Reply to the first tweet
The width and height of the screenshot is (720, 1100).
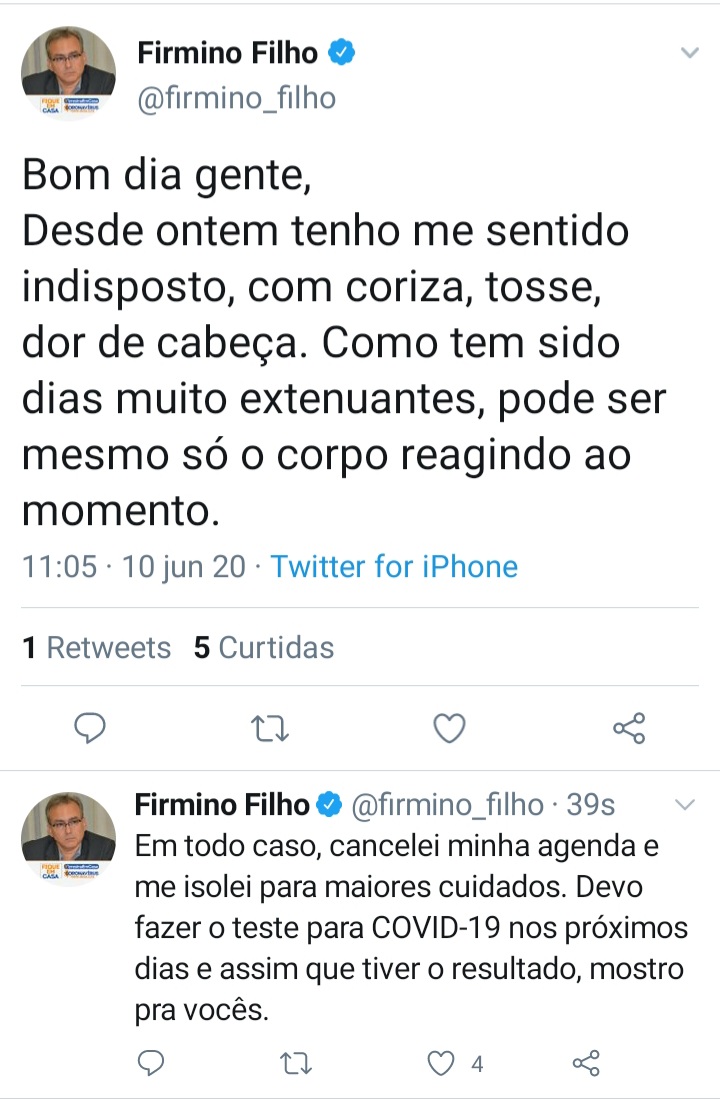[90, 729]
